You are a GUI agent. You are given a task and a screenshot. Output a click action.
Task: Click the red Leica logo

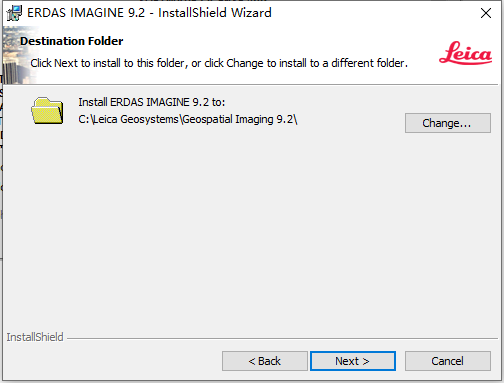(x=465, y=53)
